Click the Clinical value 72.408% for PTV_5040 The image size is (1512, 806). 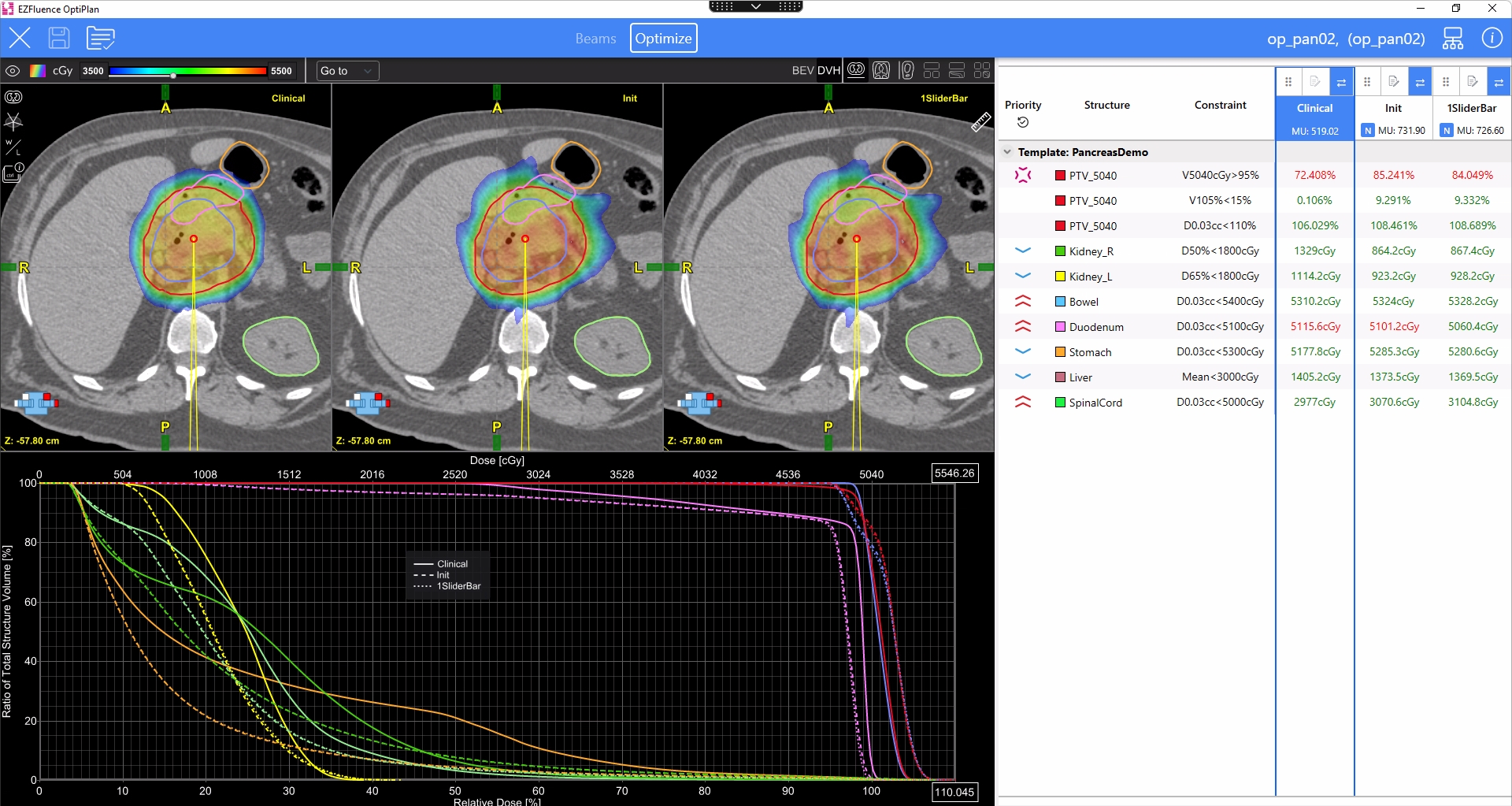[x=1314, y=175]
